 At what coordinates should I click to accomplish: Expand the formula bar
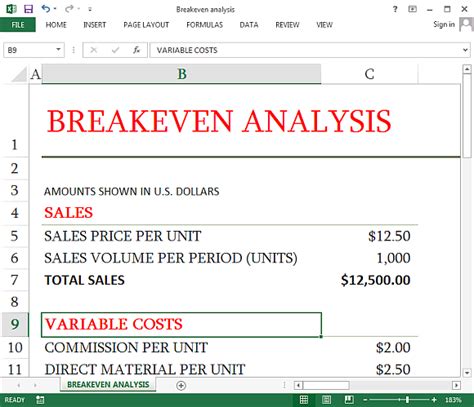pos(465,50)
